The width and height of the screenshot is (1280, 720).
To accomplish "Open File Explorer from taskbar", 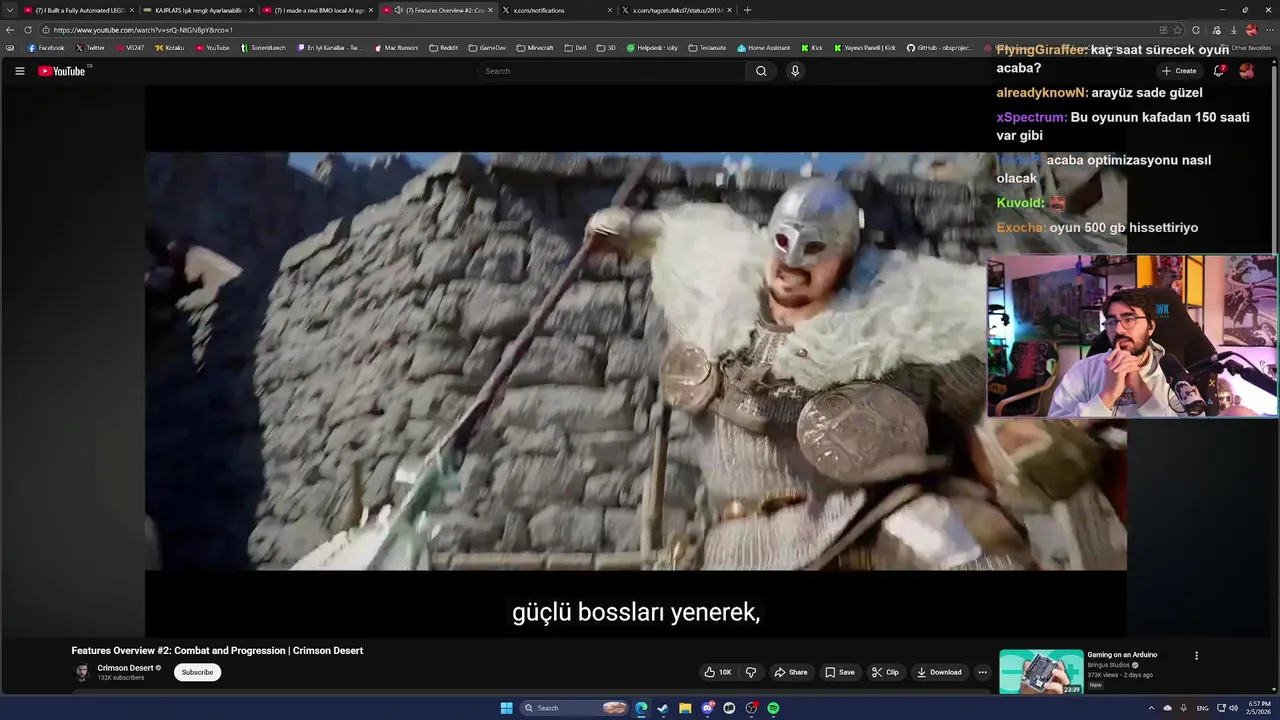I will [685, 708].
